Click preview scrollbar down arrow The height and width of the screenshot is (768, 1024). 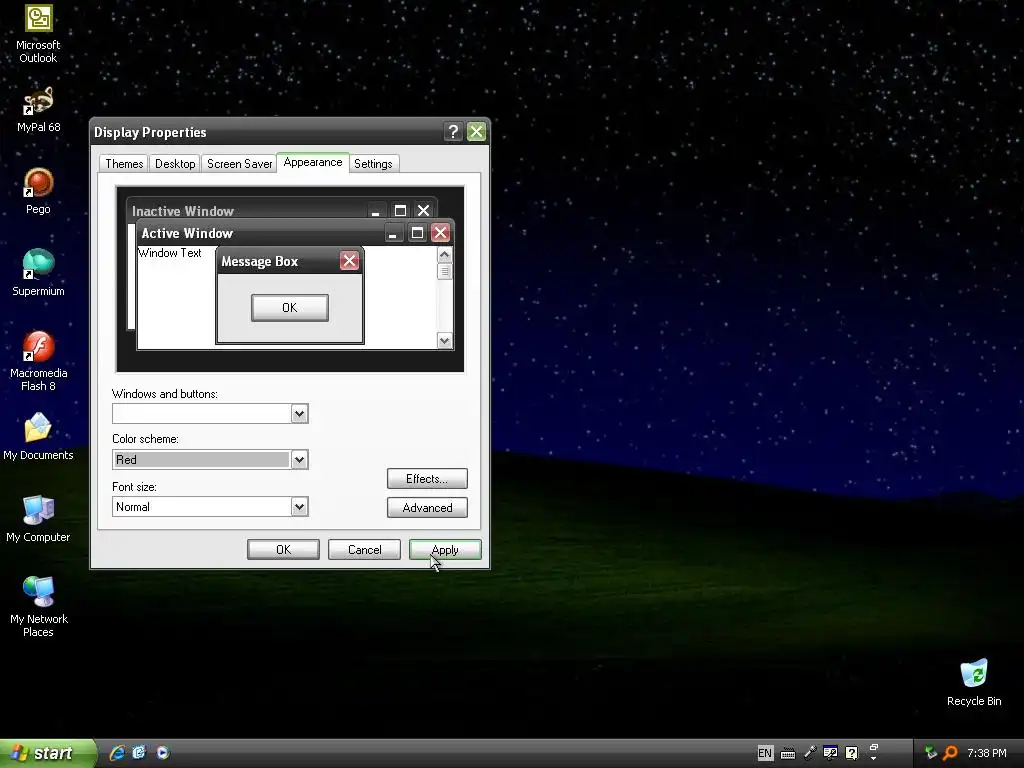tap(445, 340)
